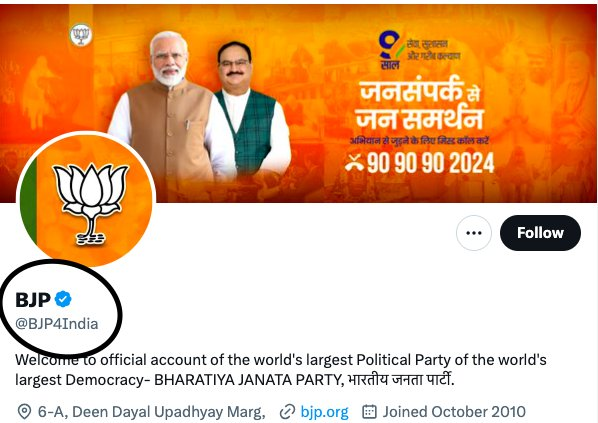Click the green stripe on profile picture

pos(29,202)
